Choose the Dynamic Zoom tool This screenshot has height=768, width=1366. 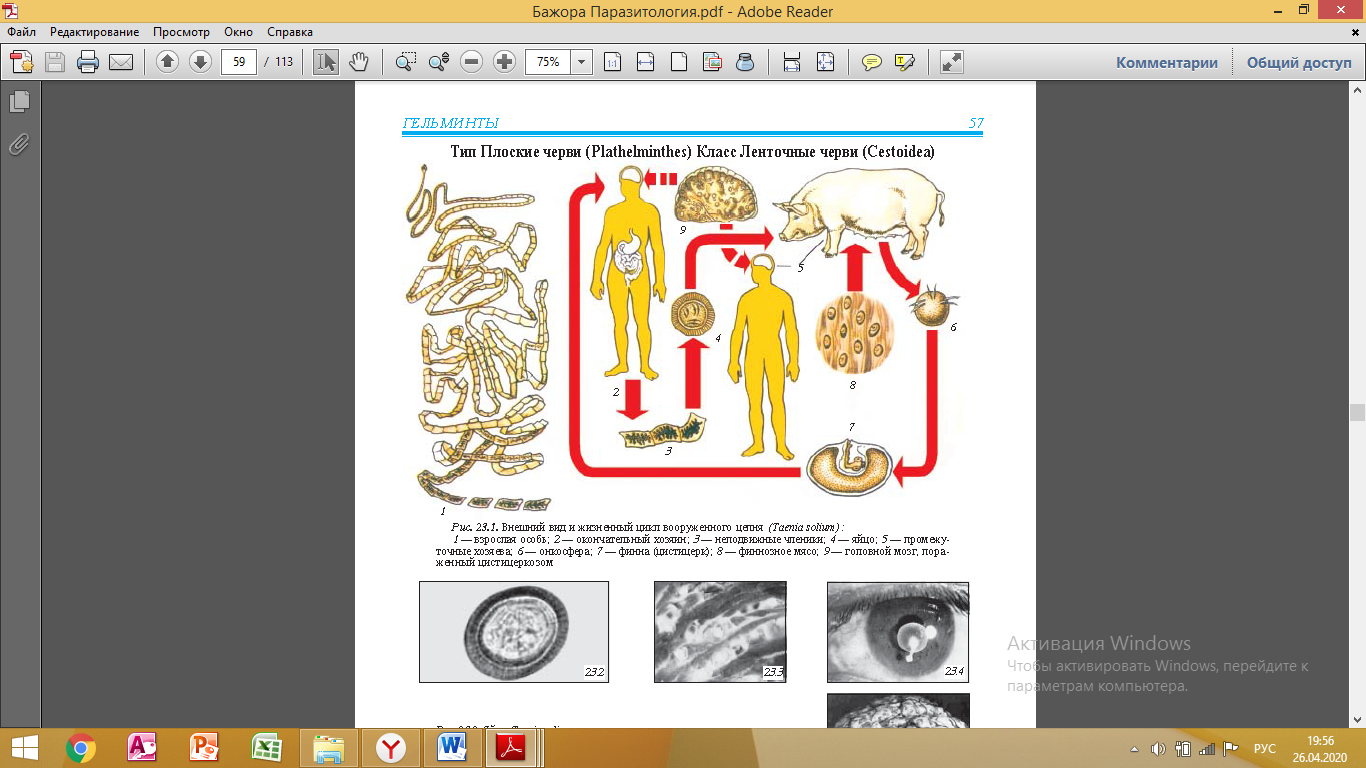[438, 62]
